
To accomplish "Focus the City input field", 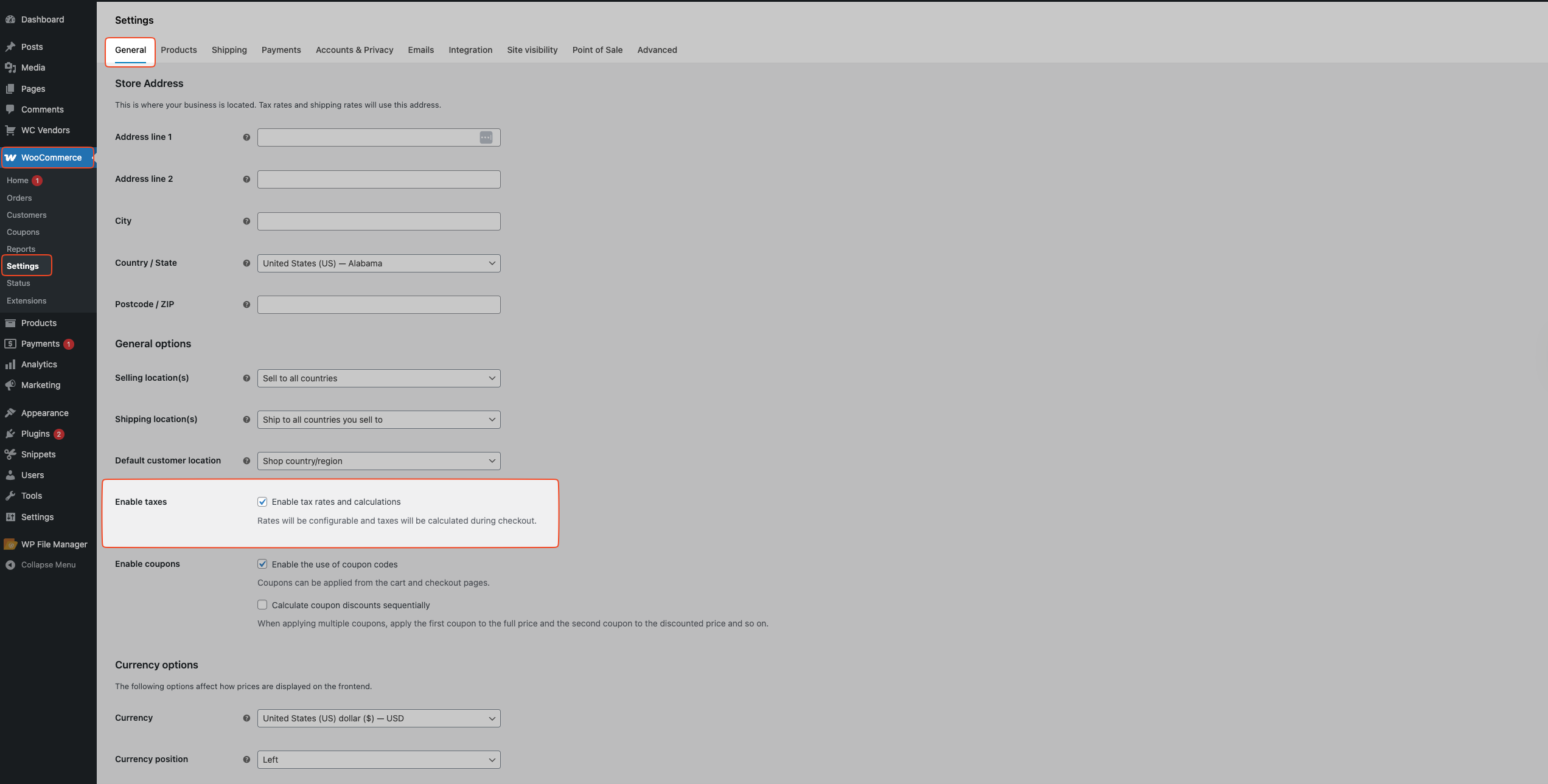I will pos(378,221).
